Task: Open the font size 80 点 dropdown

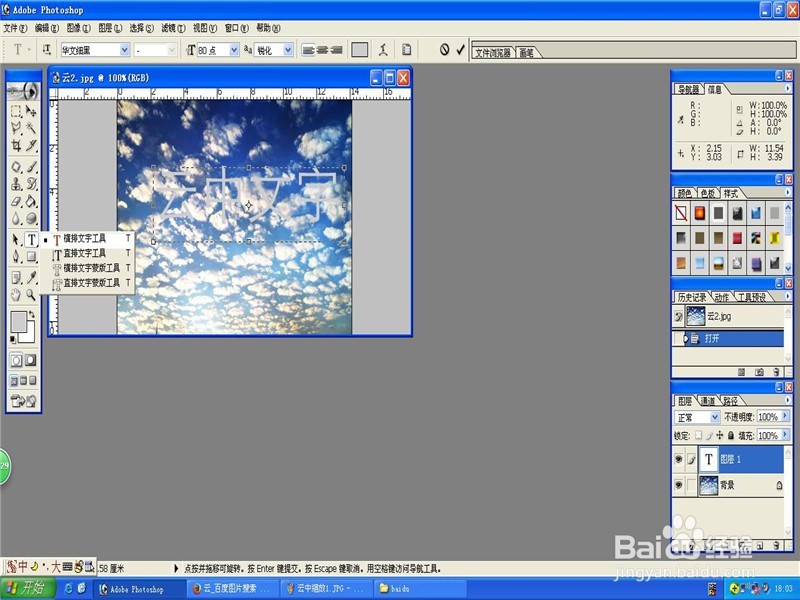Action: 234,49
